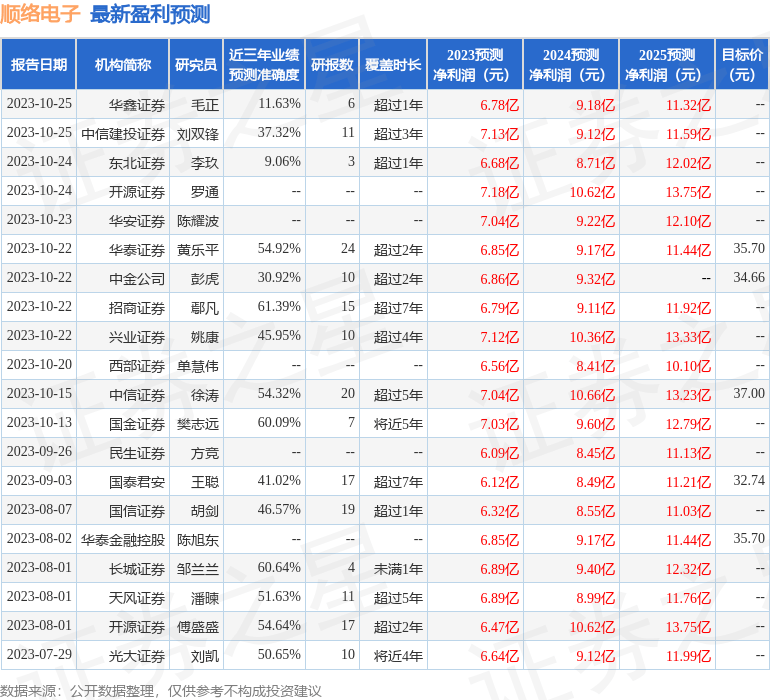This screenshot has width=770, height=700.
Task: Click report date 2023-07-29
Action: 39,654
